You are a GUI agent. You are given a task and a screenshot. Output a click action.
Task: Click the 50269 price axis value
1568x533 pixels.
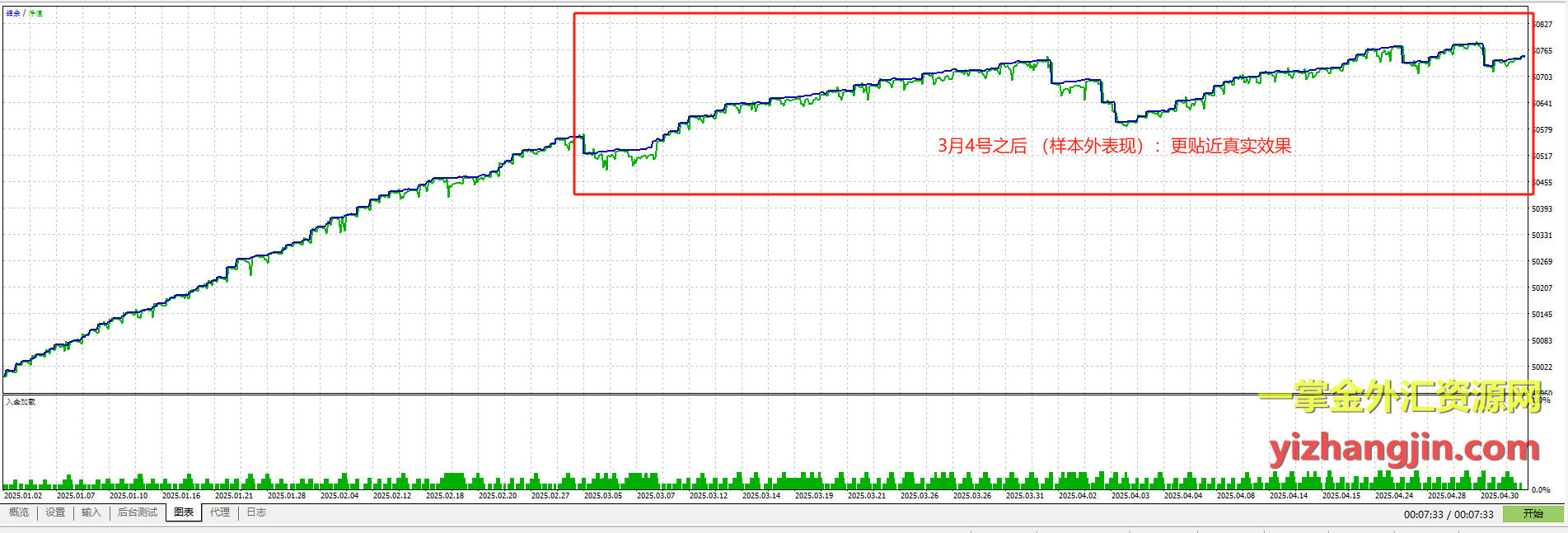[x=1542, y=262]
